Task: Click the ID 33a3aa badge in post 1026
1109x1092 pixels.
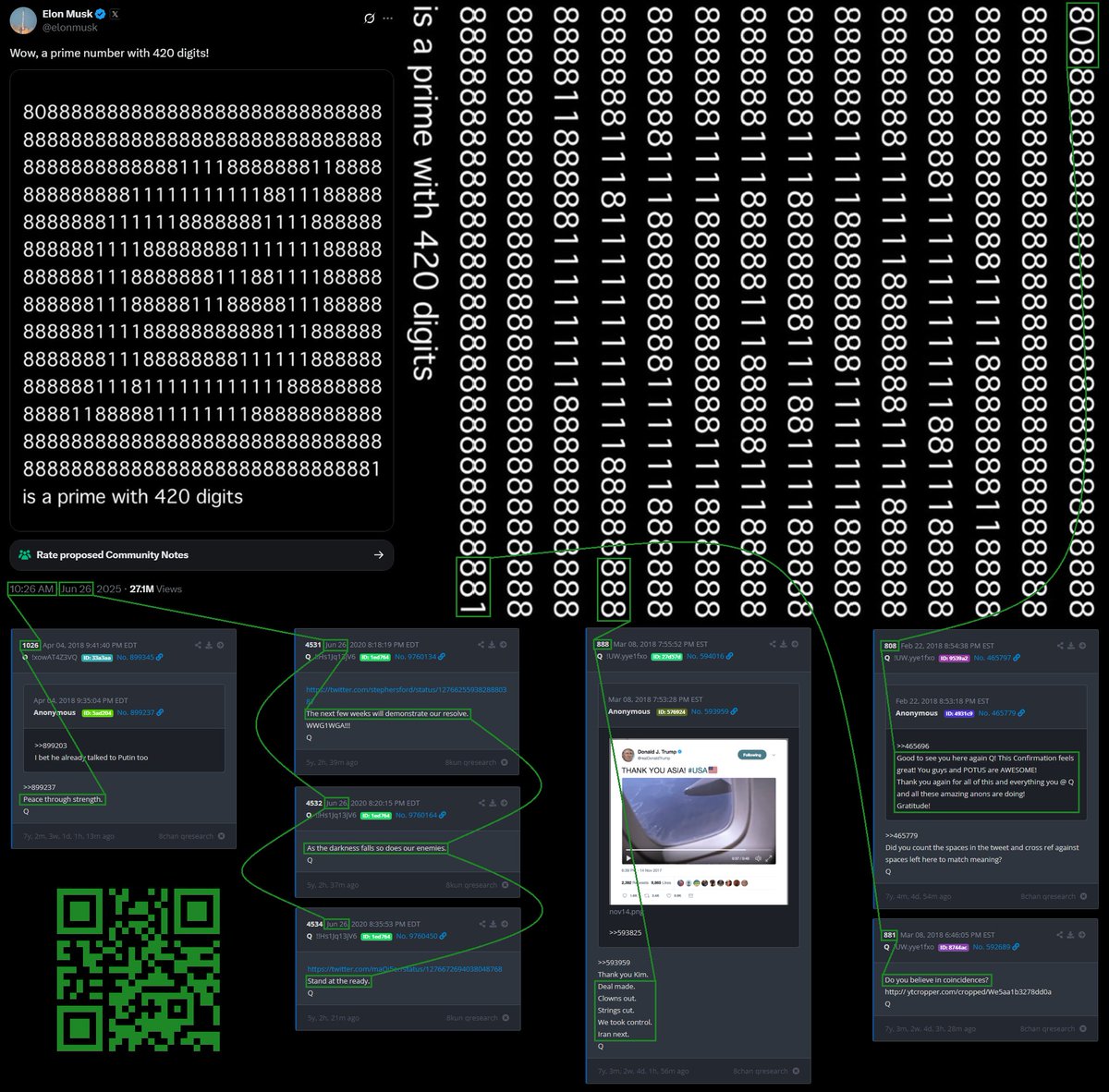Action: (x=96, y=657)
